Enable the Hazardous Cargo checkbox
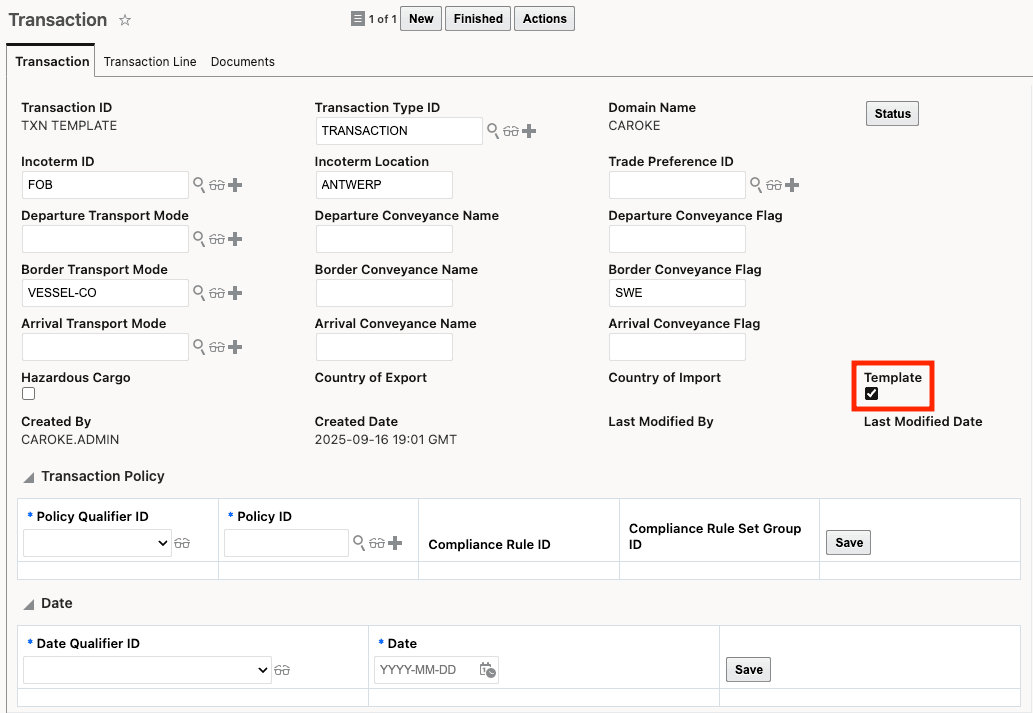This screenshot has width=1033, height=713. 28,393
